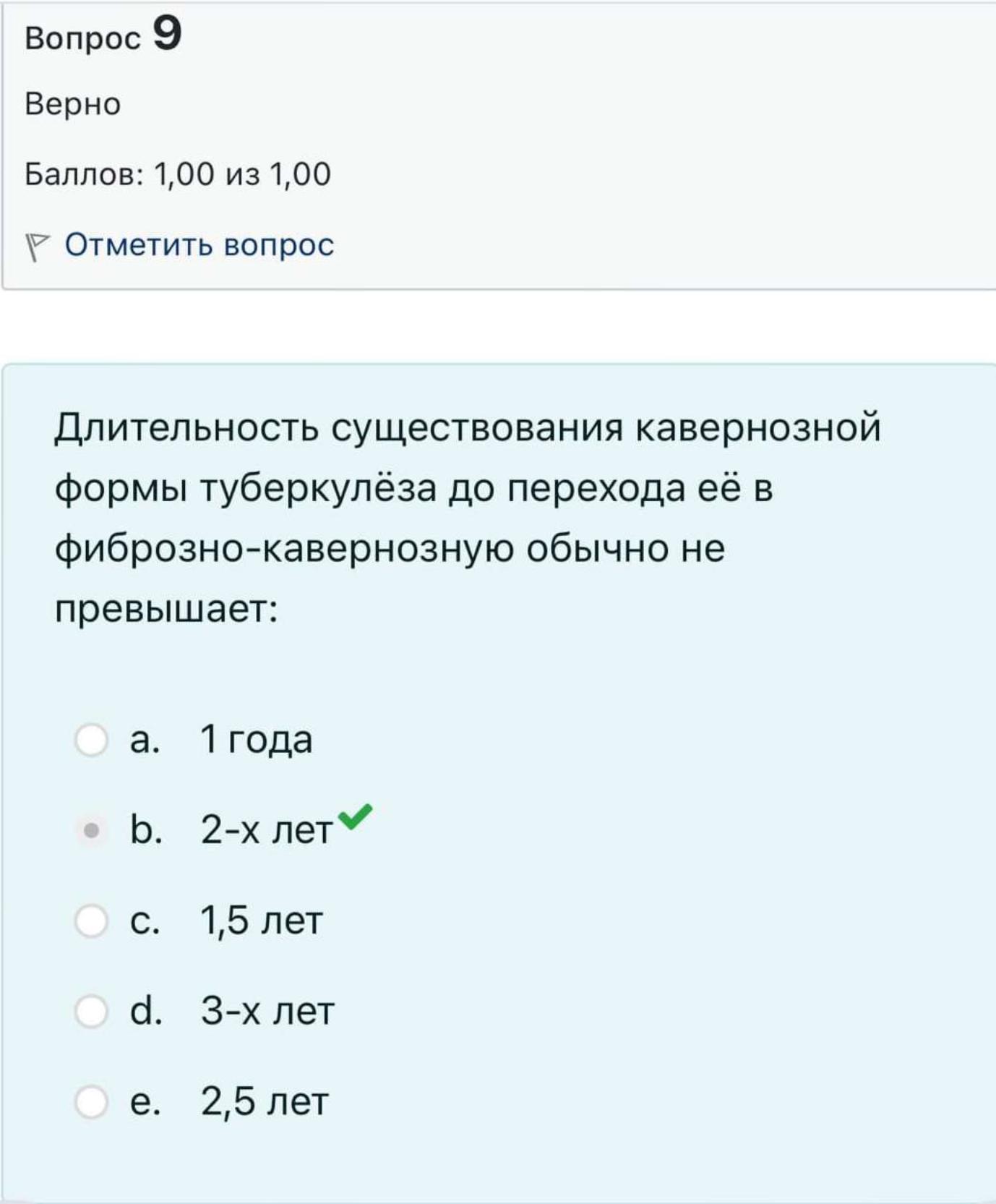
Task: Click the Верно status text
Action: coord(73,104)
